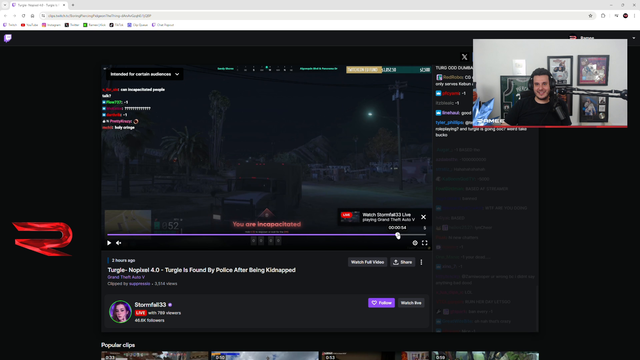Open the Ramee account avatar in the header
Viewport: 640px width, 360px height.
coord(573,38)
